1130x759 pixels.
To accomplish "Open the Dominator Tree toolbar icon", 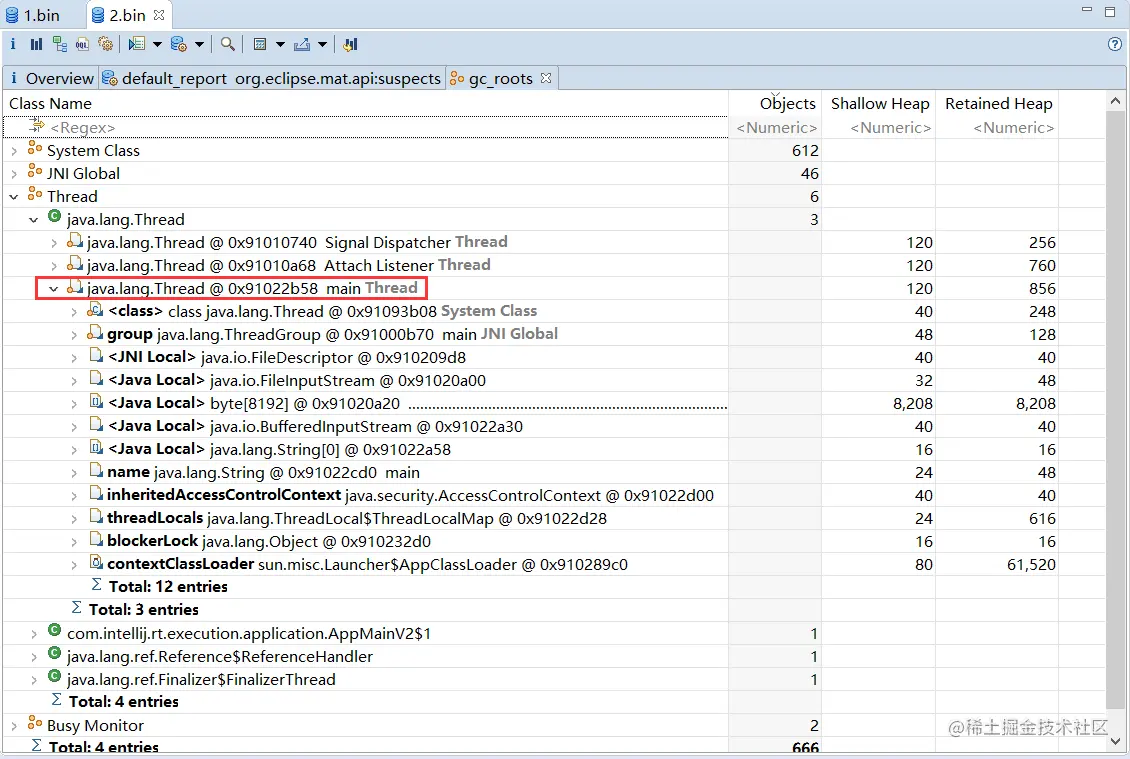I will click(x=60, y=44).
